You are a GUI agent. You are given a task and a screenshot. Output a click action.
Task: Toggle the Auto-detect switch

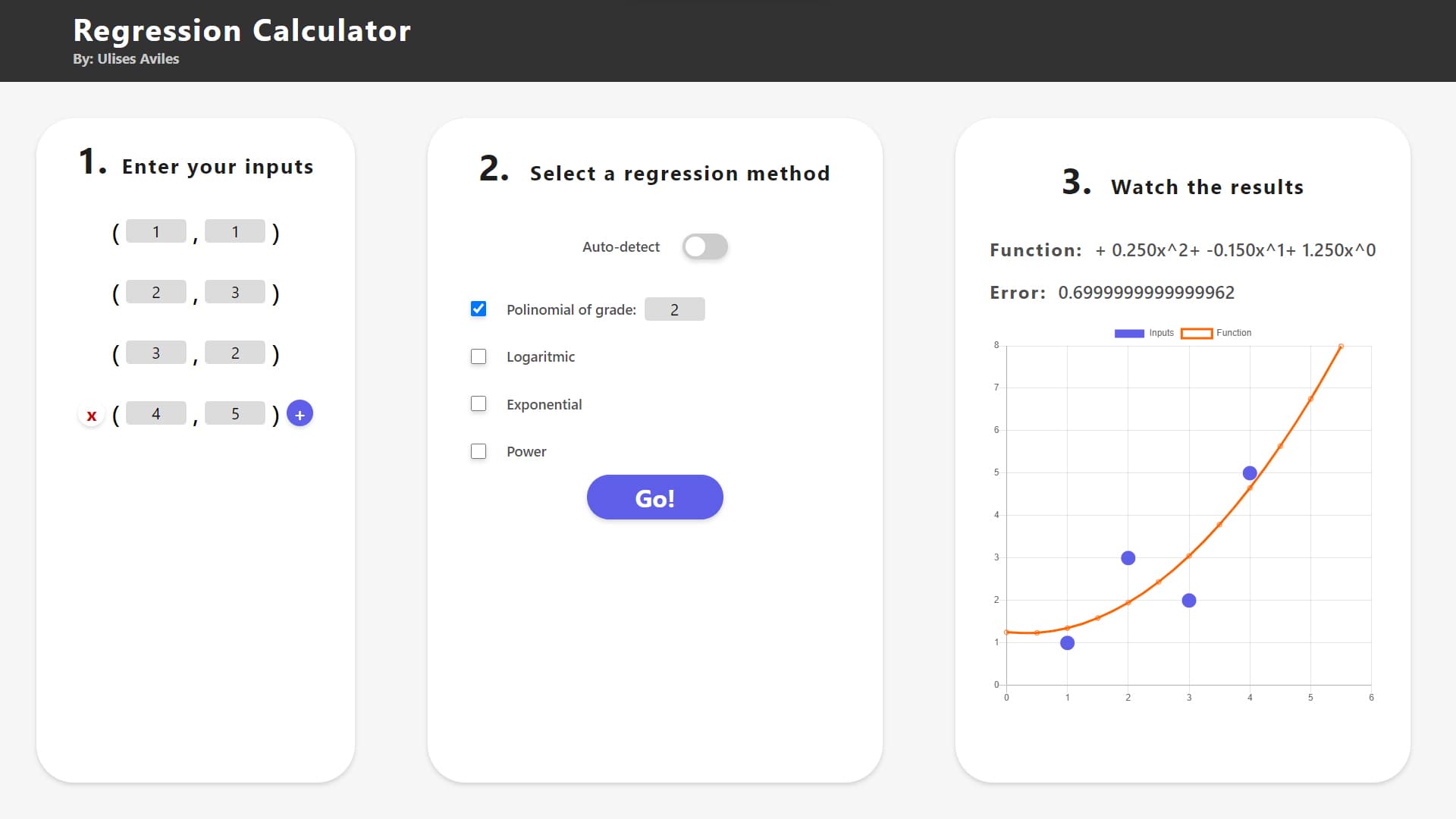(x=704, y=246)
